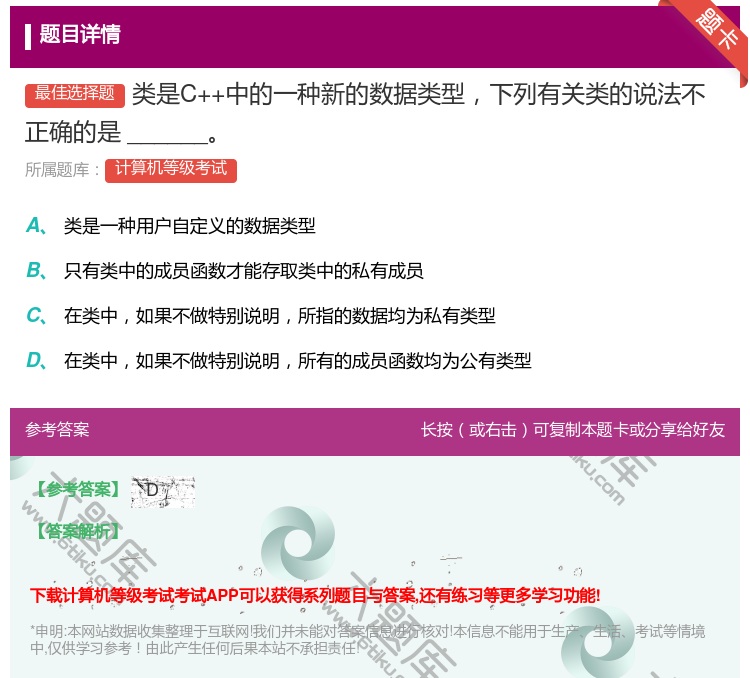Choose option D about member functions public
Image resolution: width=750 pixels, height=678 pixels.
(x=298, y=361)
